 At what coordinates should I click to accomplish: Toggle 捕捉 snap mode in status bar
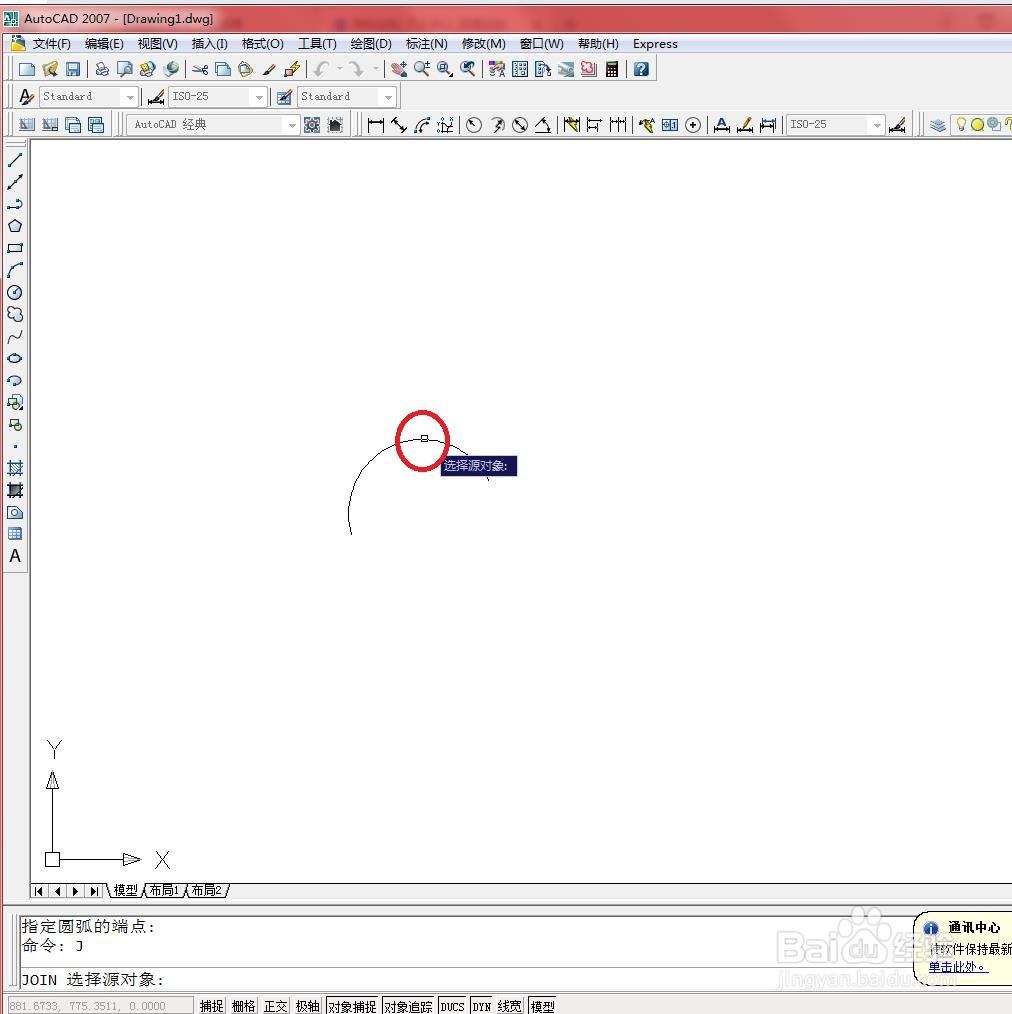click(x=211, y=1006)
